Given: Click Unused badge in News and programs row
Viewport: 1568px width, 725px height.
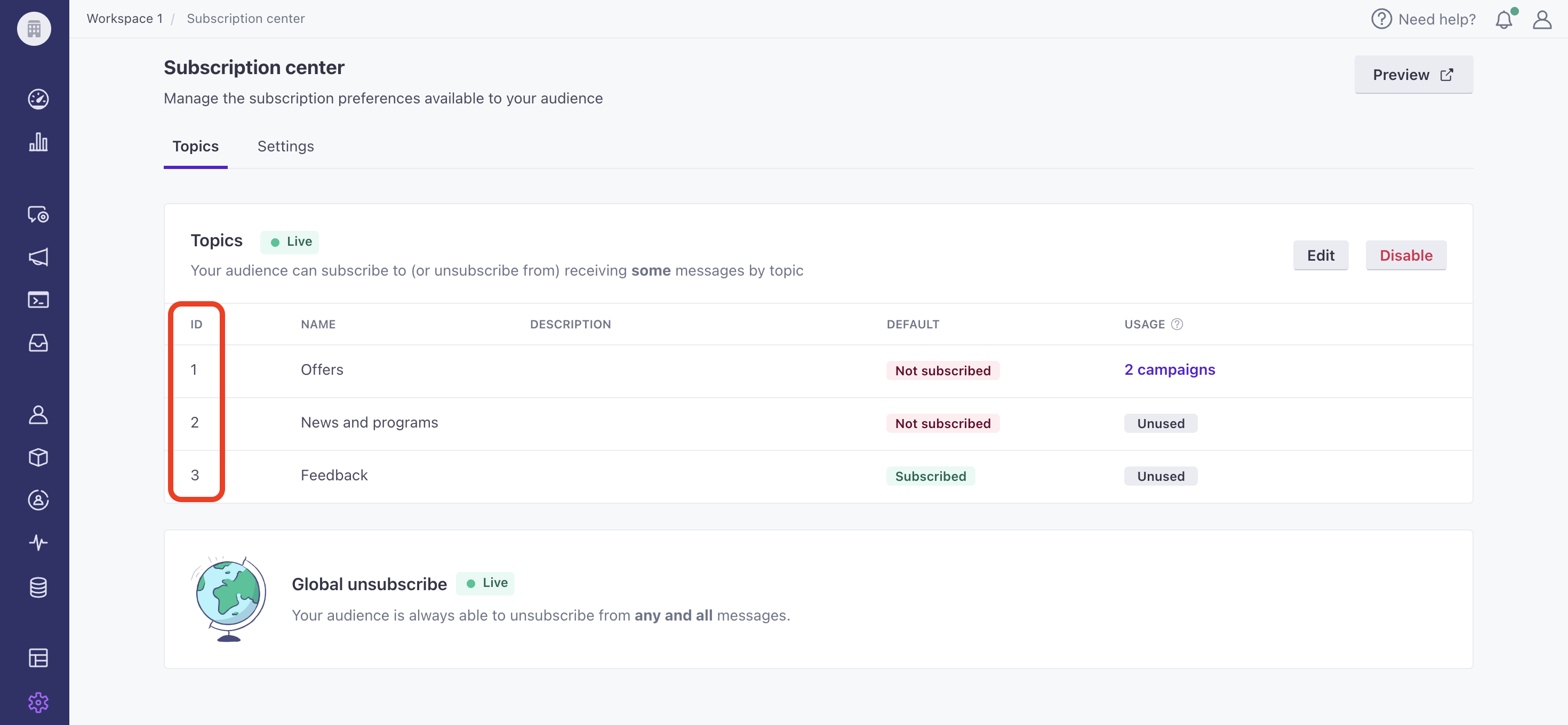Looking at the screenshot, I should [1160, 423].
